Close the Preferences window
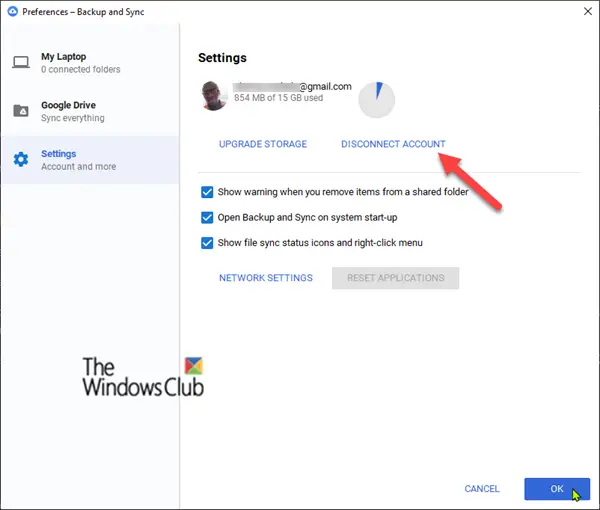The width and height of the screenshot is (600, 510). pos(588,11)
